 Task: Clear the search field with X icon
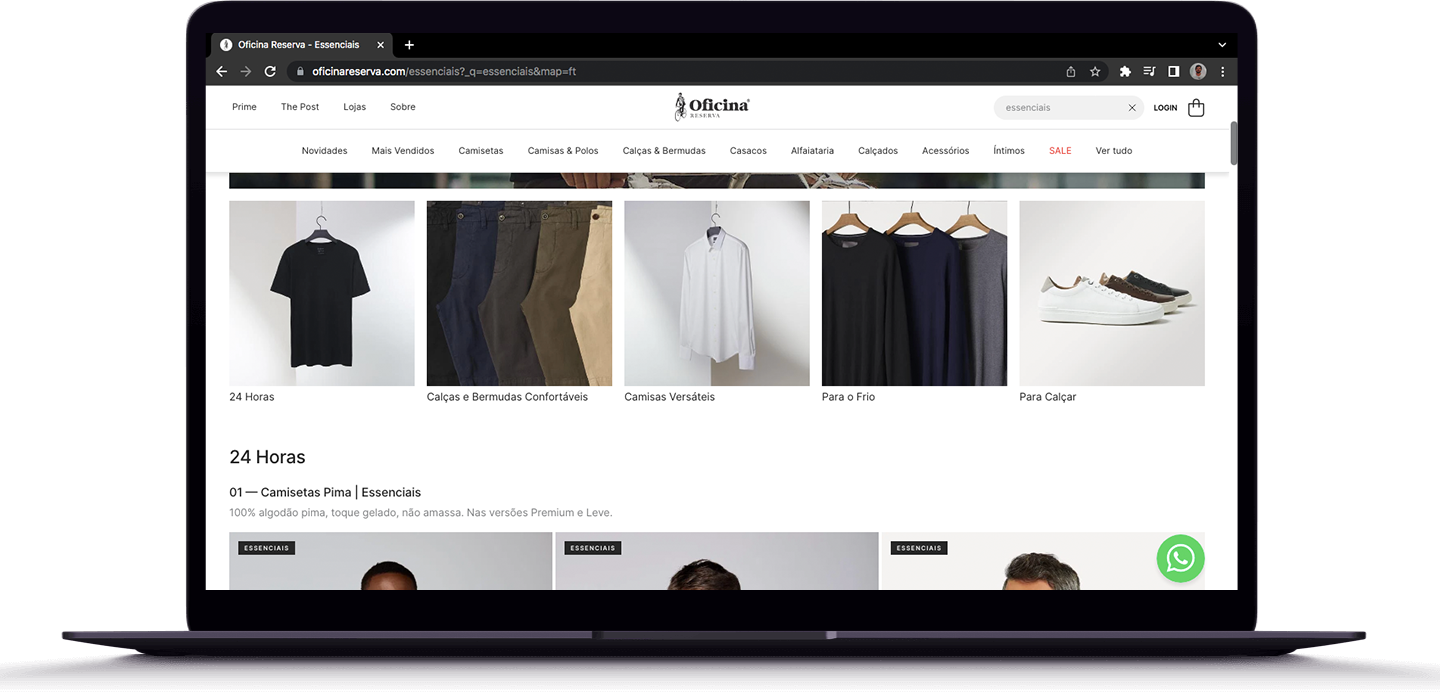coord(1132,108)
